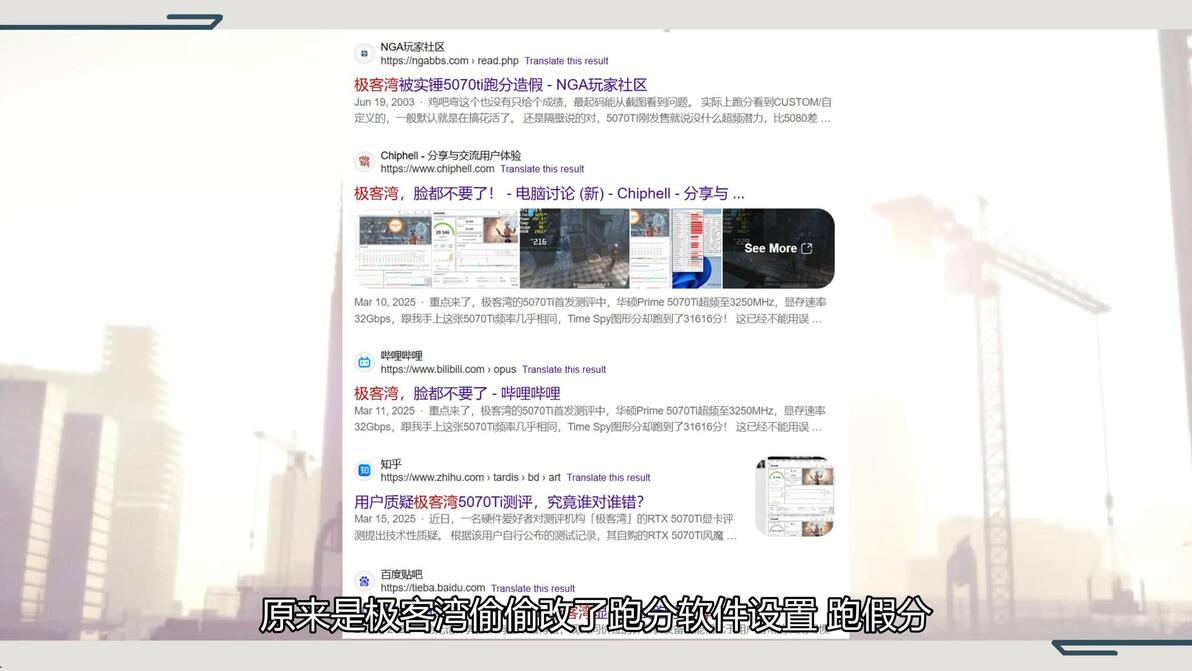Click the https://www.bilibili.com › opus URL text
Viewport: 1192px width, 671px height.
[x=448, y=370]
